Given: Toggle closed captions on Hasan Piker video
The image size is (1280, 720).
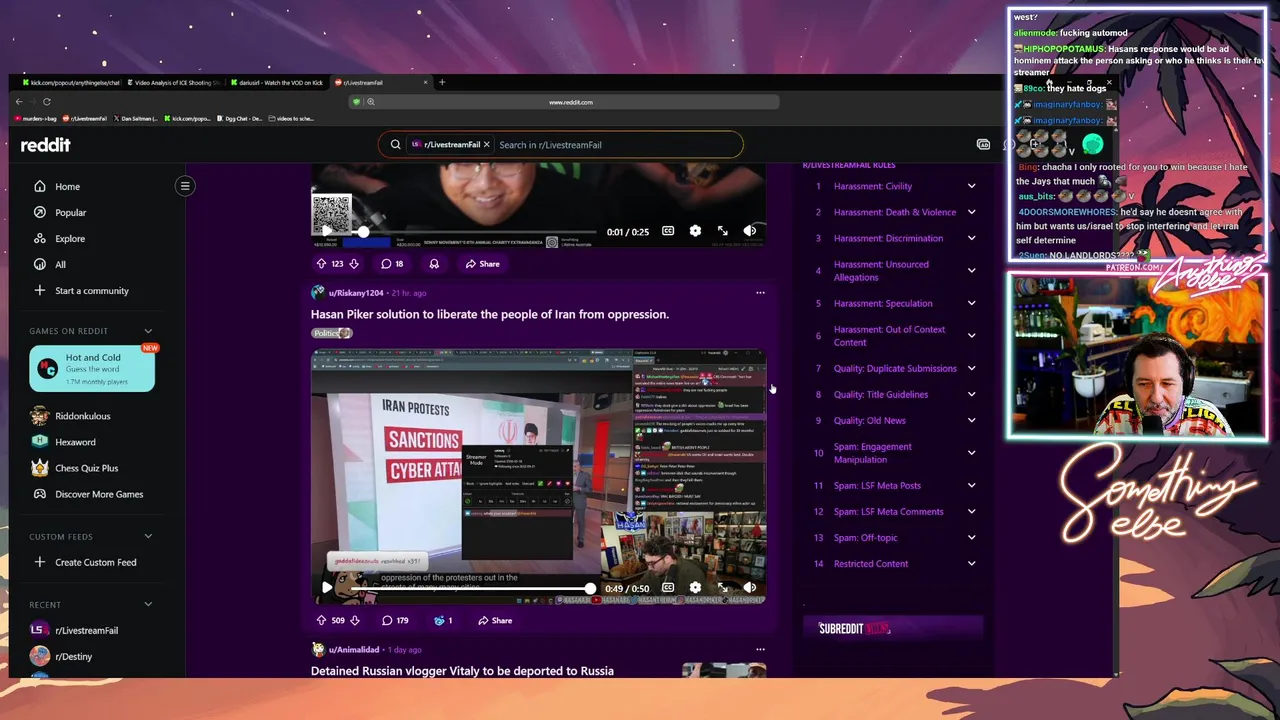Looking at the screenshot, I should 668,588.
